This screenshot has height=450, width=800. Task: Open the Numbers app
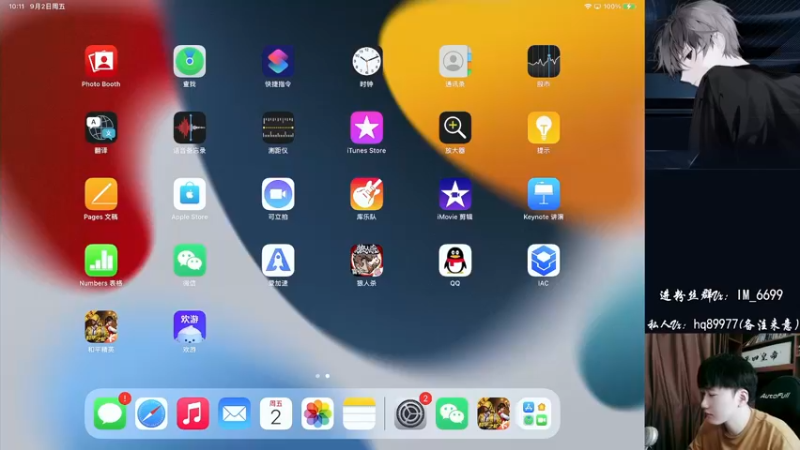[101, 260]
